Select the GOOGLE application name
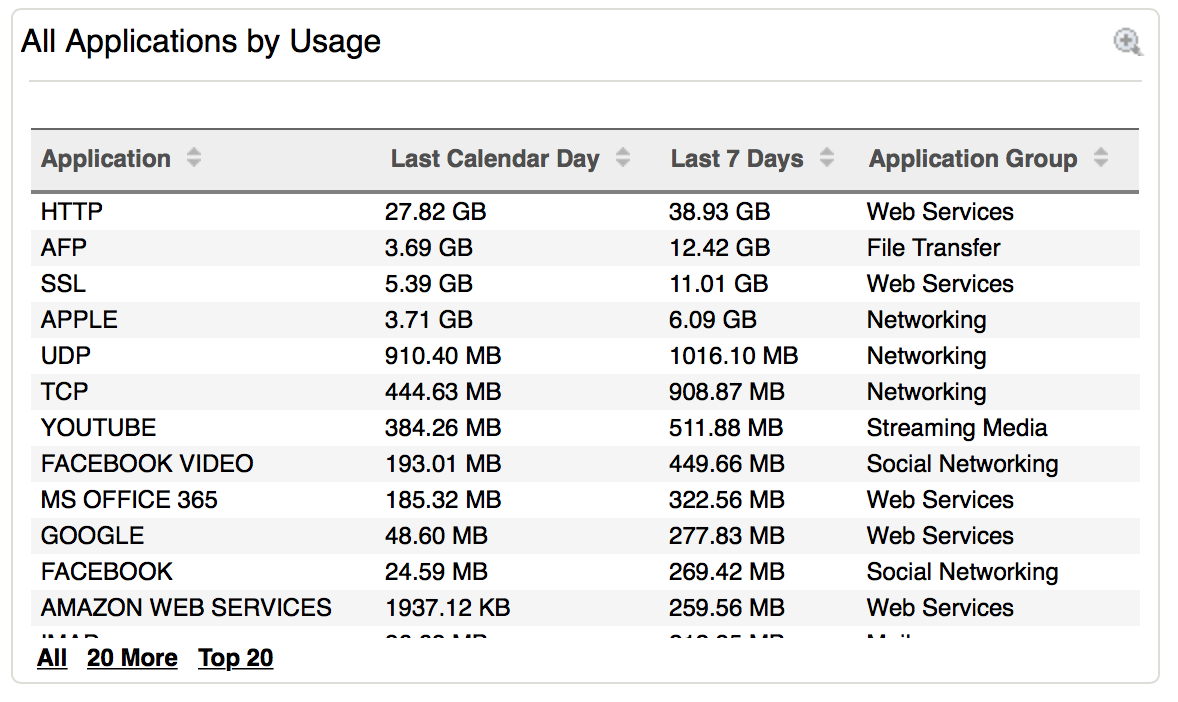 click(x=92, y=536)
